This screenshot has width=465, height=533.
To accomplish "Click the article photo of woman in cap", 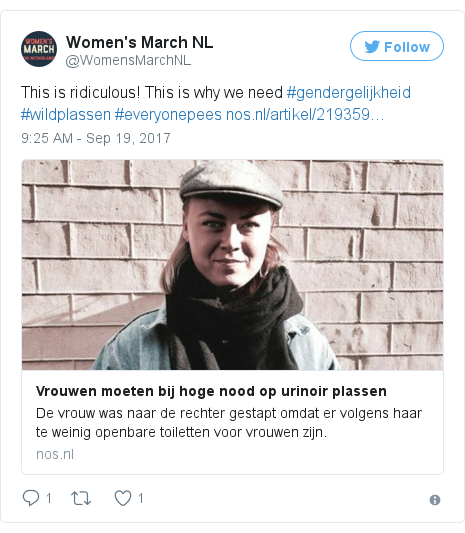I will click(x=232, y=265).
